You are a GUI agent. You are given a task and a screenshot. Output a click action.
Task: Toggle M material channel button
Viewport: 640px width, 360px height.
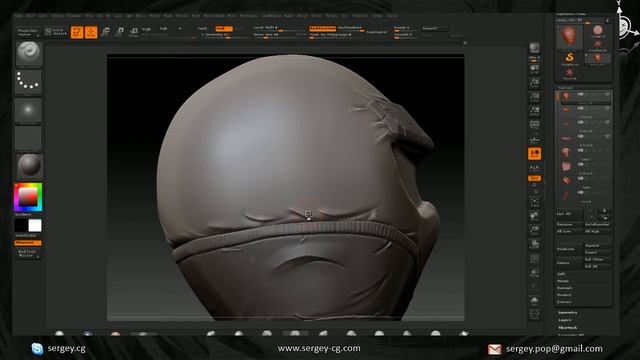[x=180, y=29]
